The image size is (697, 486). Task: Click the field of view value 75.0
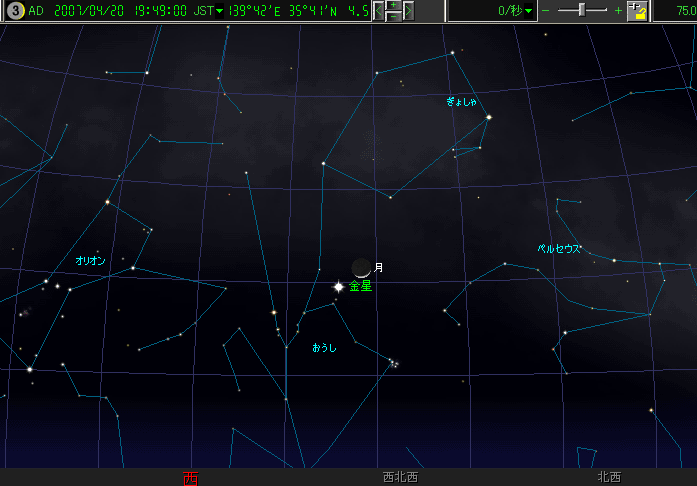[682, 11]
